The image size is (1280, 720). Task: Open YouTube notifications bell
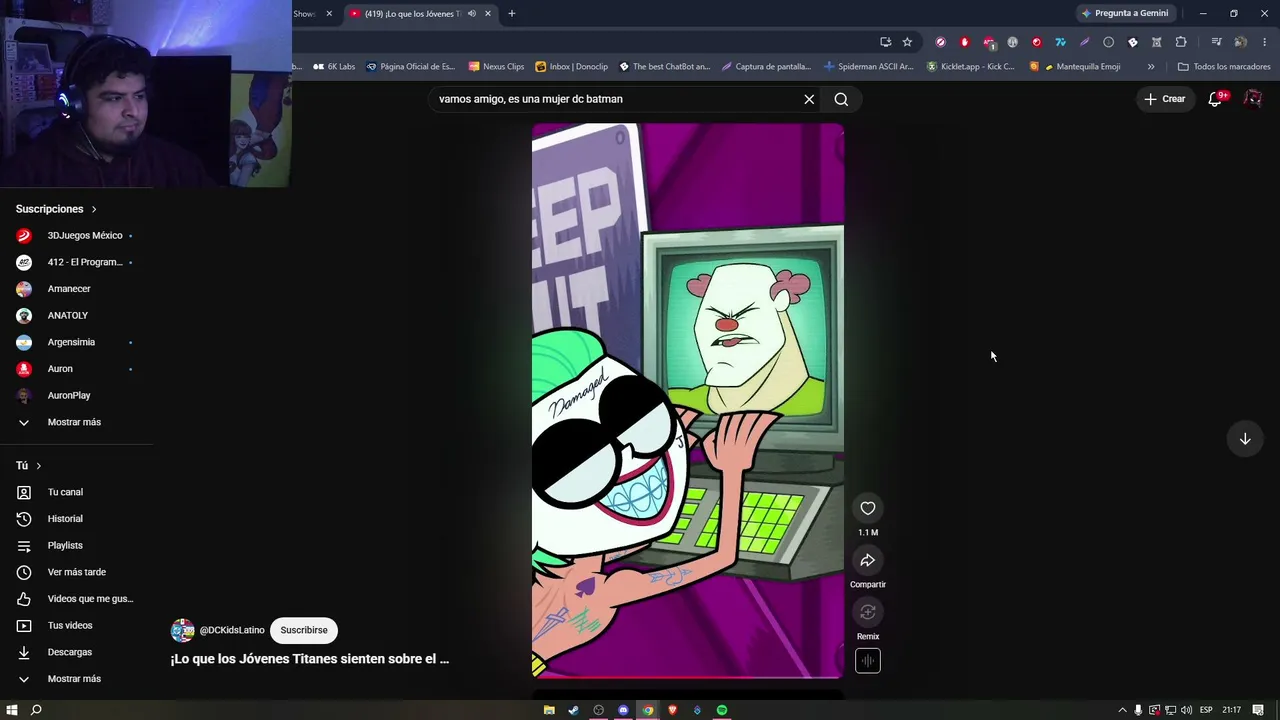[x=1216, y=99]
